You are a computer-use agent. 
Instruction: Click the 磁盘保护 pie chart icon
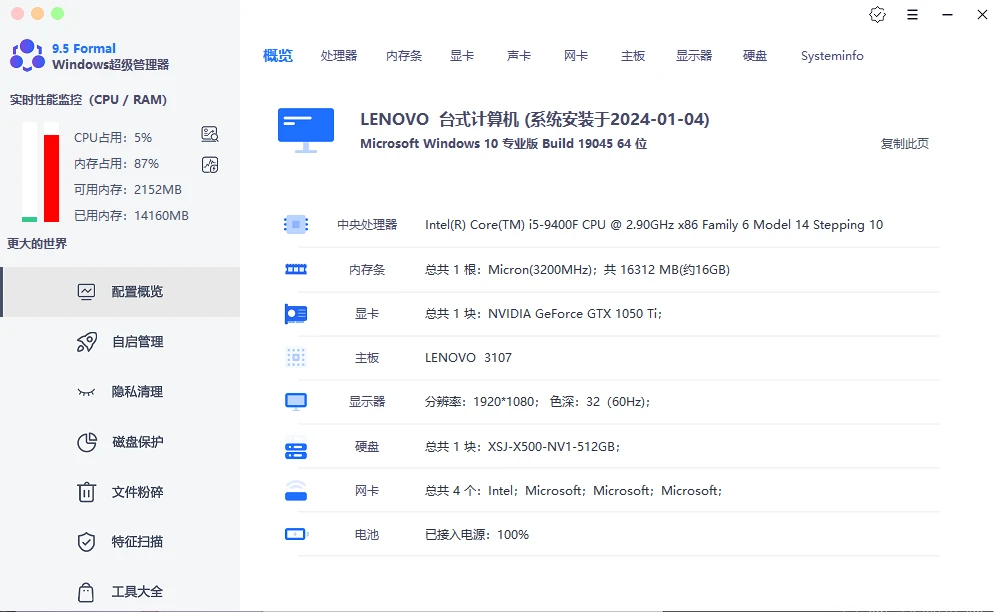click(x=87, y=442)
